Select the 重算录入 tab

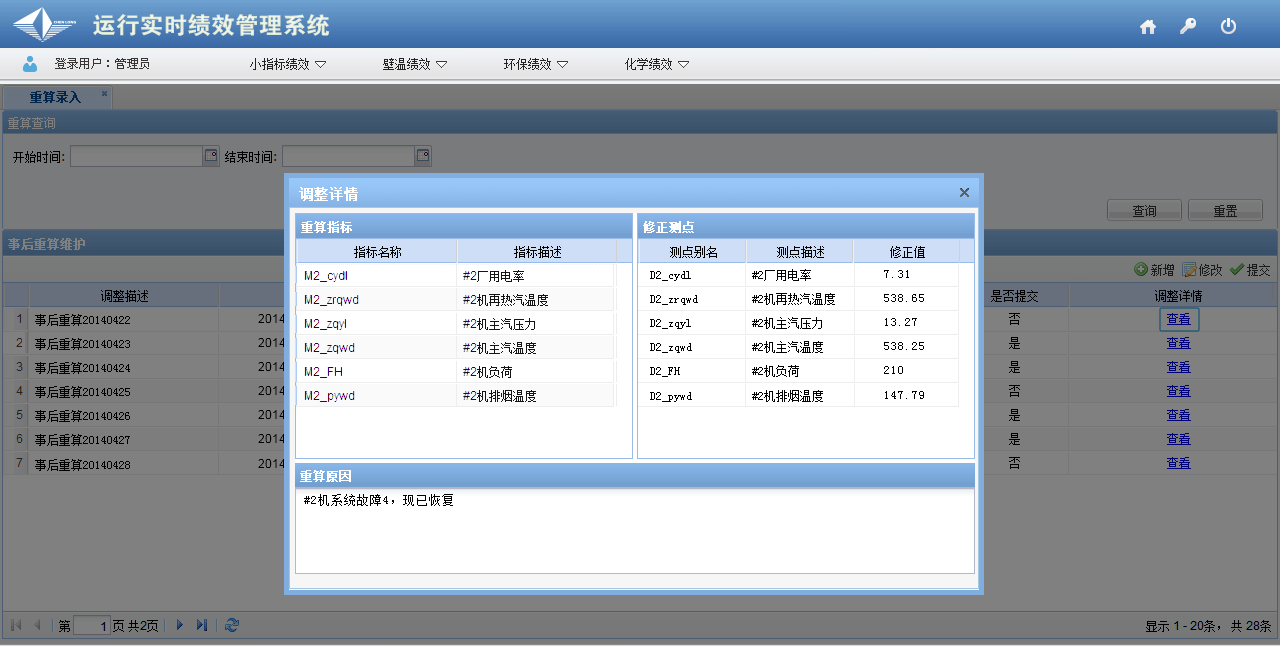pyautogui.click(x=55, y=97)
